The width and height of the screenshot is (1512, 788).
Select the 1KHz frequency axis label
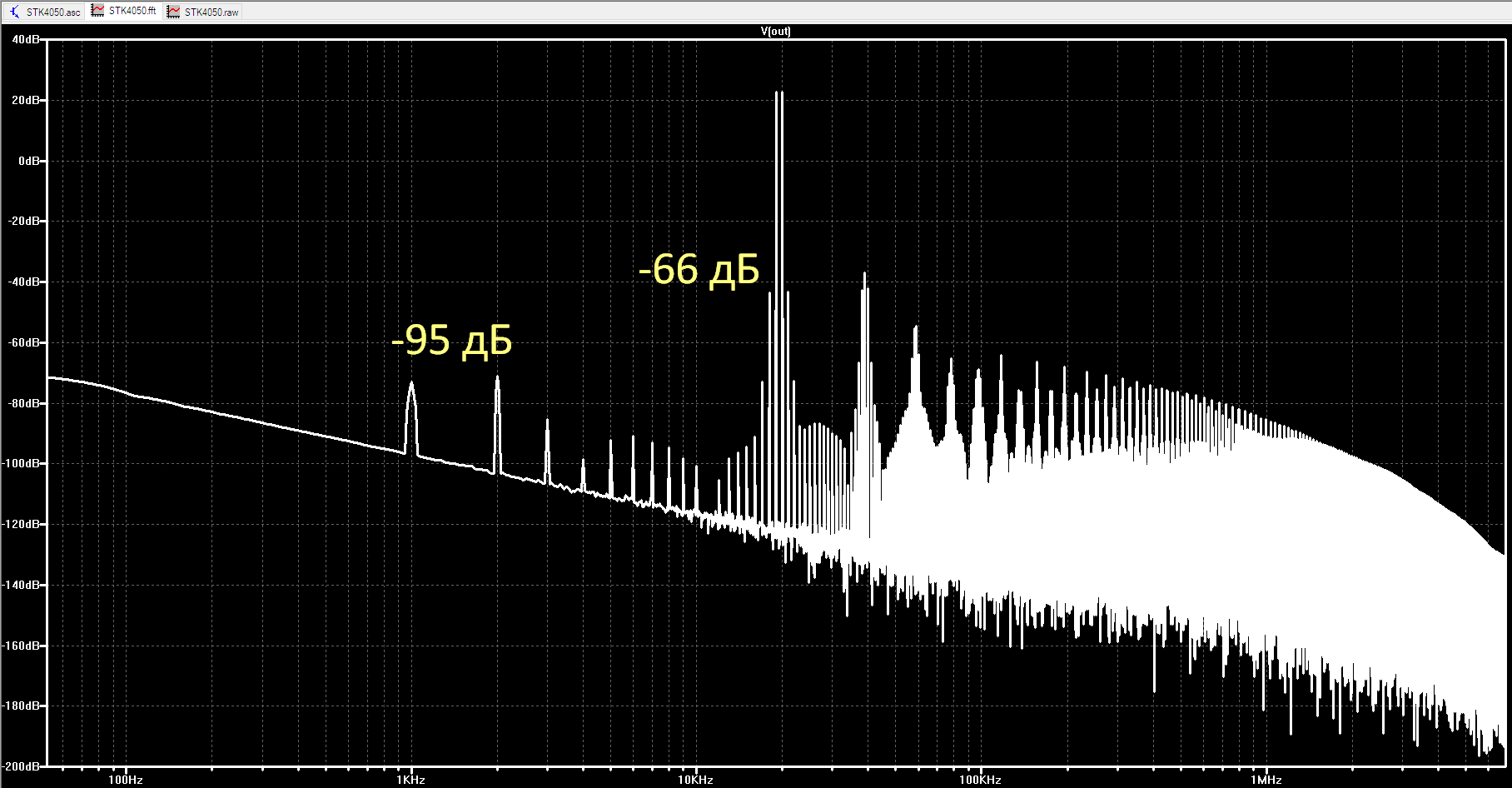click(x=410, y=781)
